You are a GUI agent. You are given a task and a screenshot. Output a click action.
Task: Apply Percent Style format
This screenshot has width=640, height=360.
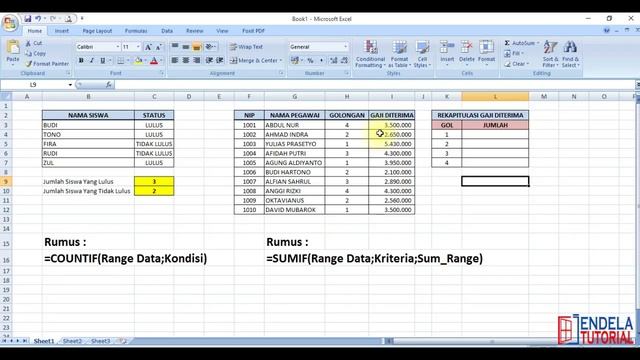tap(311, 60)
